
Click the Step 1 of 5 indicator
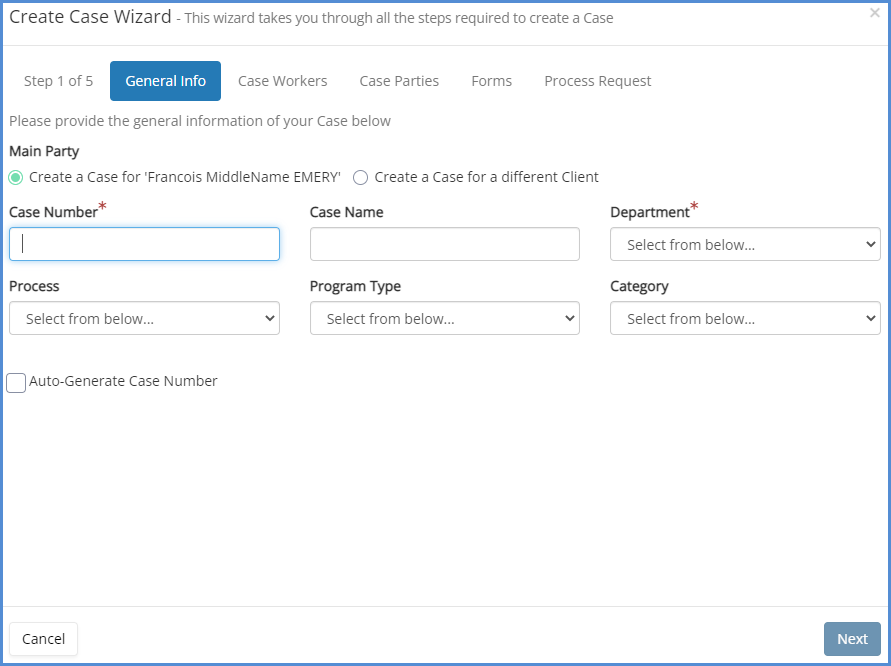click(58, 81)
